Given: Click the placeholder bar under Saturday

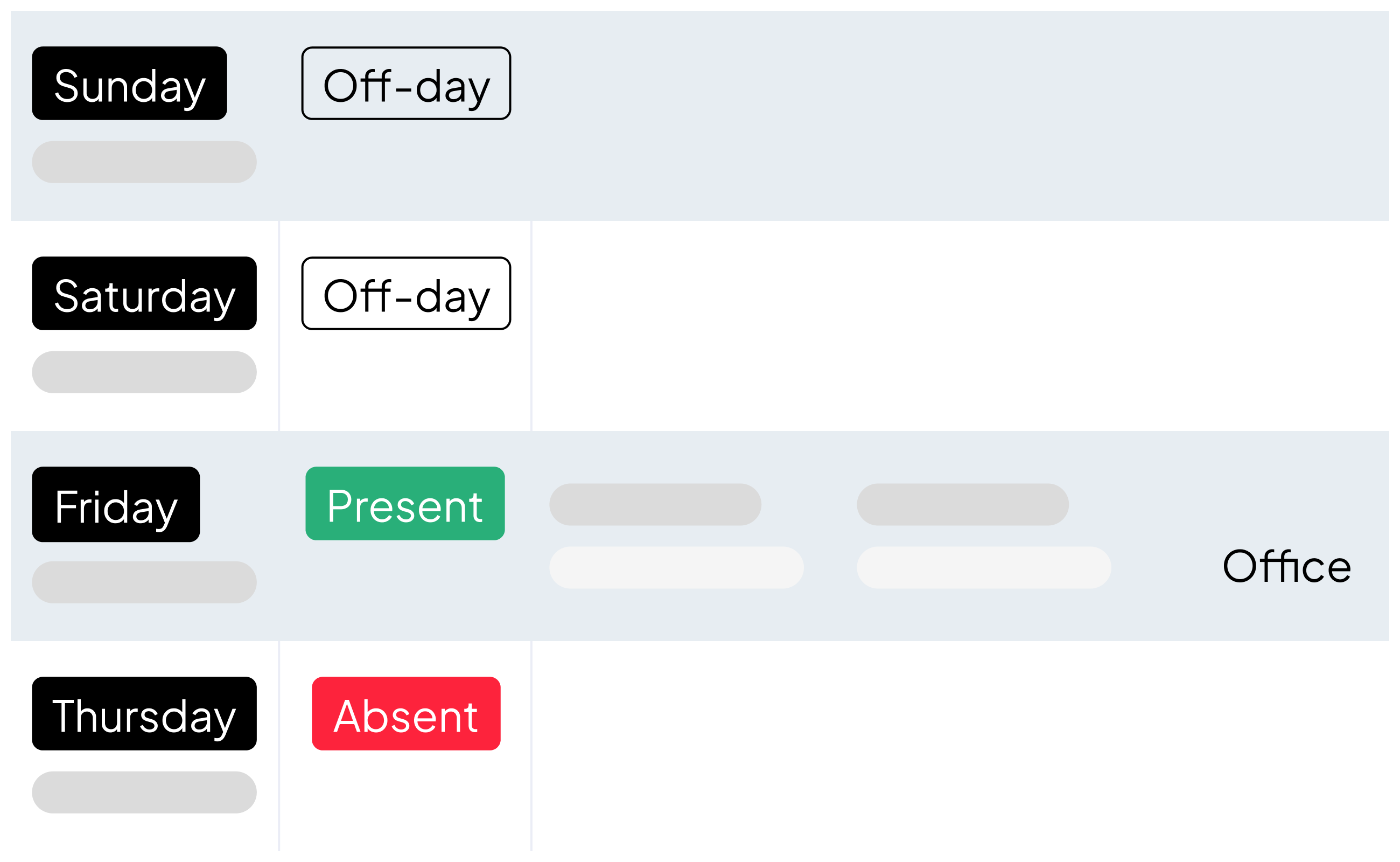Looking at the screenshot, I should point(144,372).
